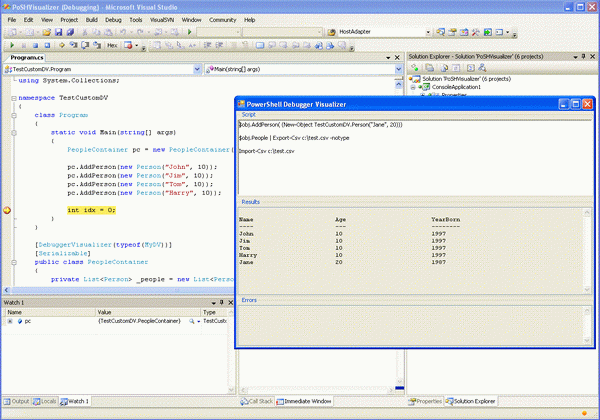Toggle the Watch 1 auto-hide pin
600x420 pixels.
[x=222, y=303]
